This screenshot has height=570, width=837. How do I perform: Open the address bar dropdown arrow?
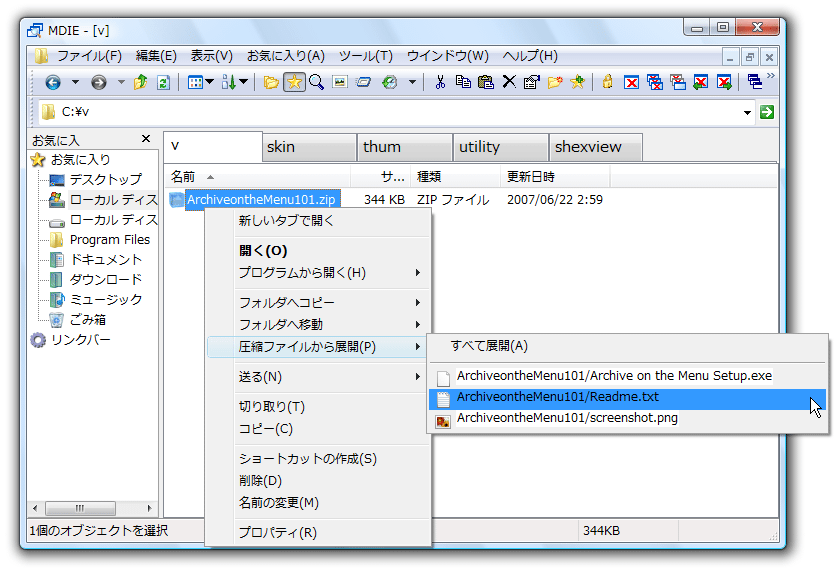click(x=747, y=113)
